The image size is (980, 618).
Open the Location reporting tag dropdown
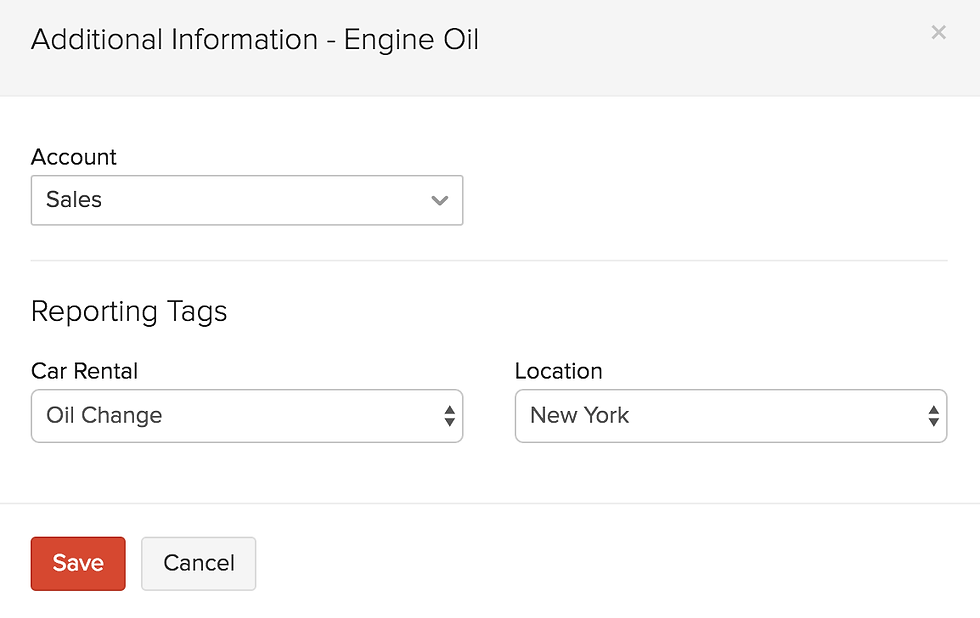(731, 416)
